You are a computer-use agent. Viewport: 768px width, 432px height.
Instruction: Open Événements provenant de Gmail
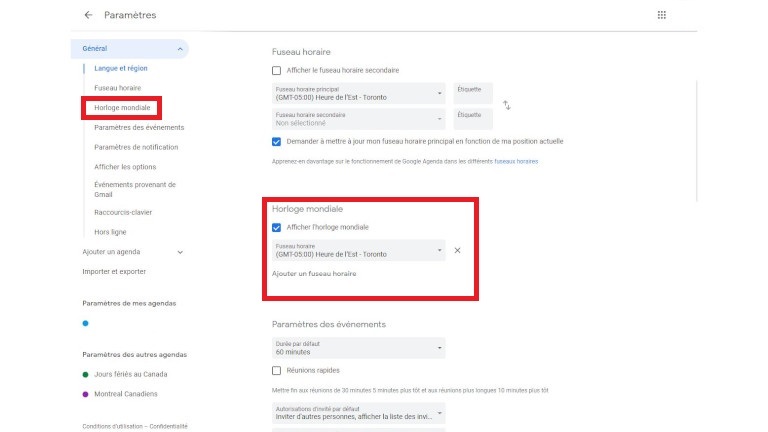[x=135, y=190]
